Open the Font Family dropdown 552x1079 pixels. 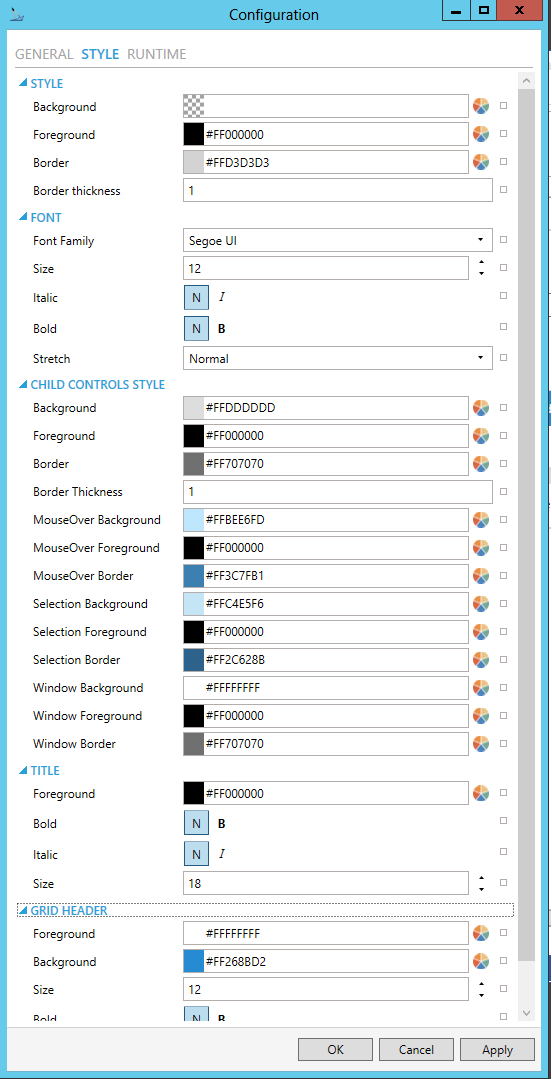[338, 241]
